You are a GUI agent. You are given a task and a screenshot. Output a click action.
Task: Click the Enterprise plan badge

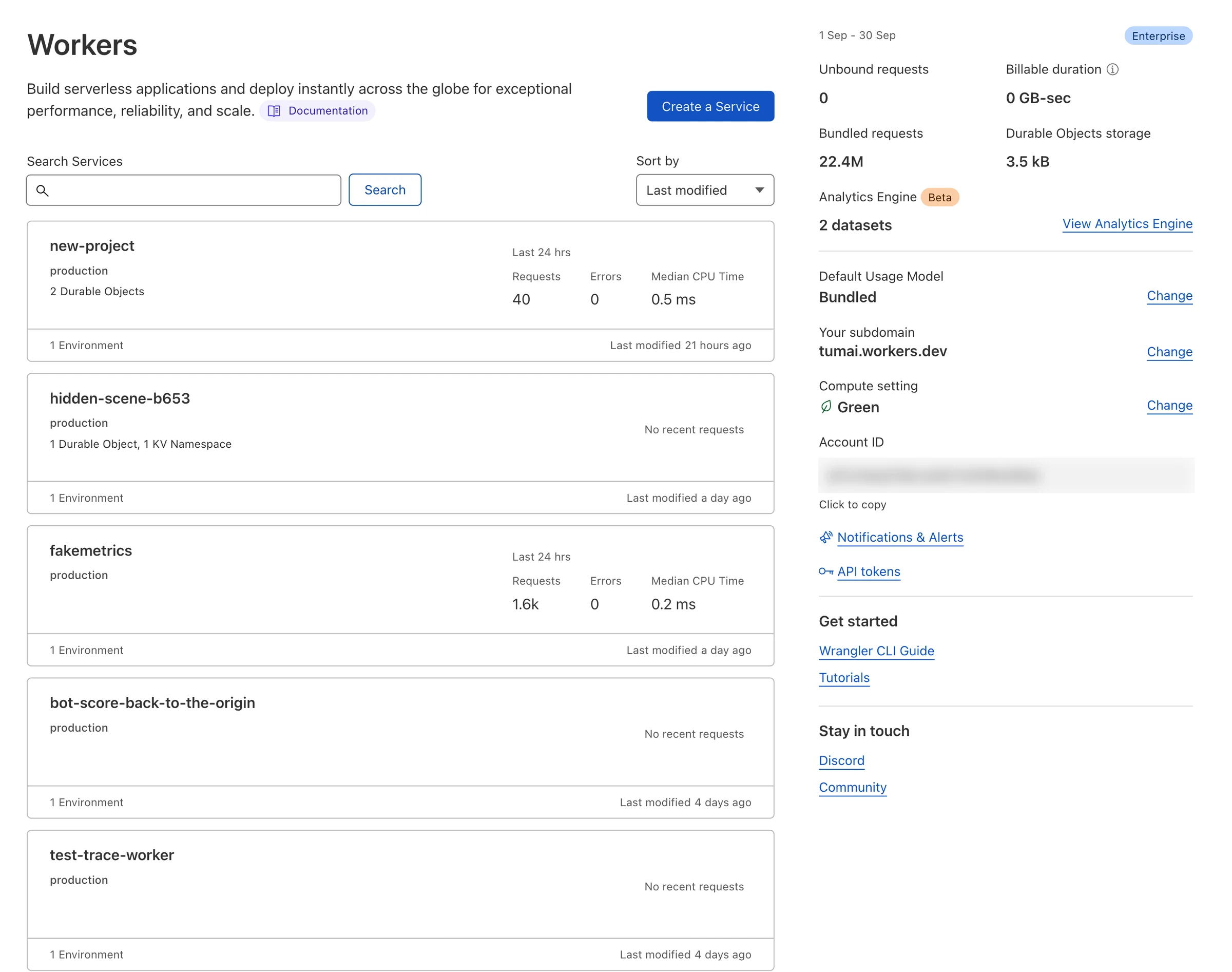(1158, 36)
